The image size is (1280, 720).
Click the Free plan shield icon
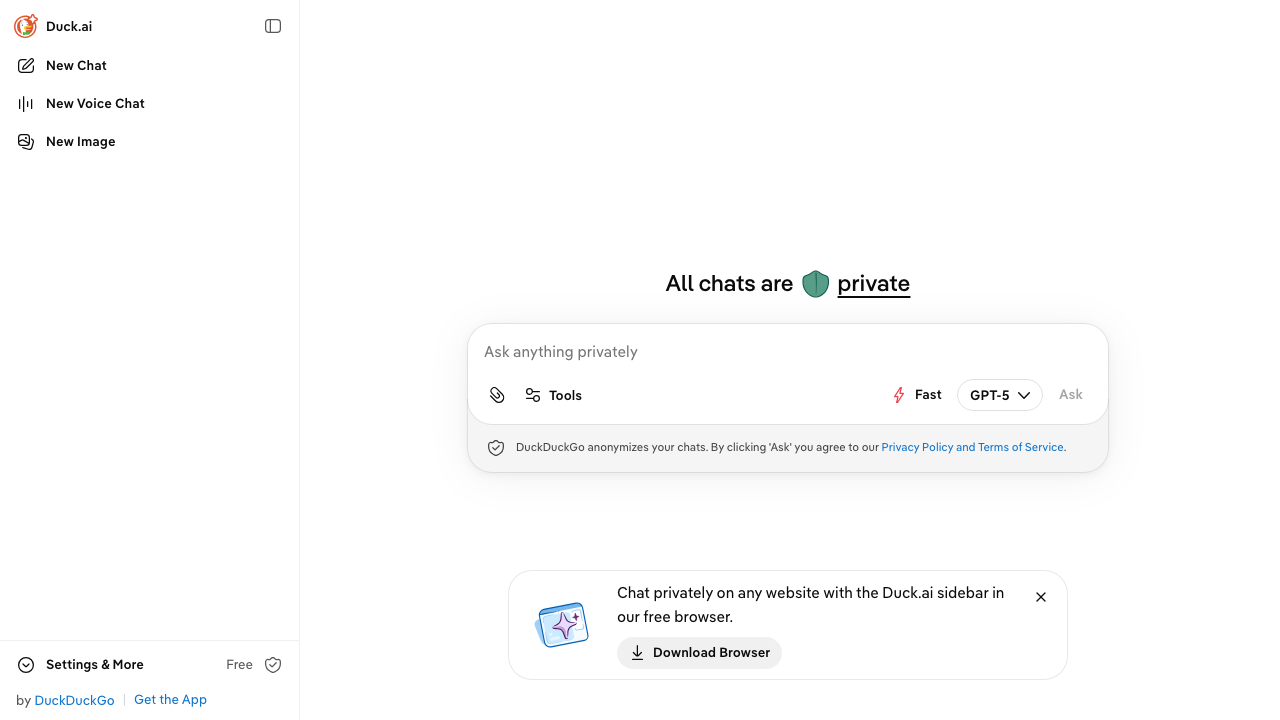(273, 665)
